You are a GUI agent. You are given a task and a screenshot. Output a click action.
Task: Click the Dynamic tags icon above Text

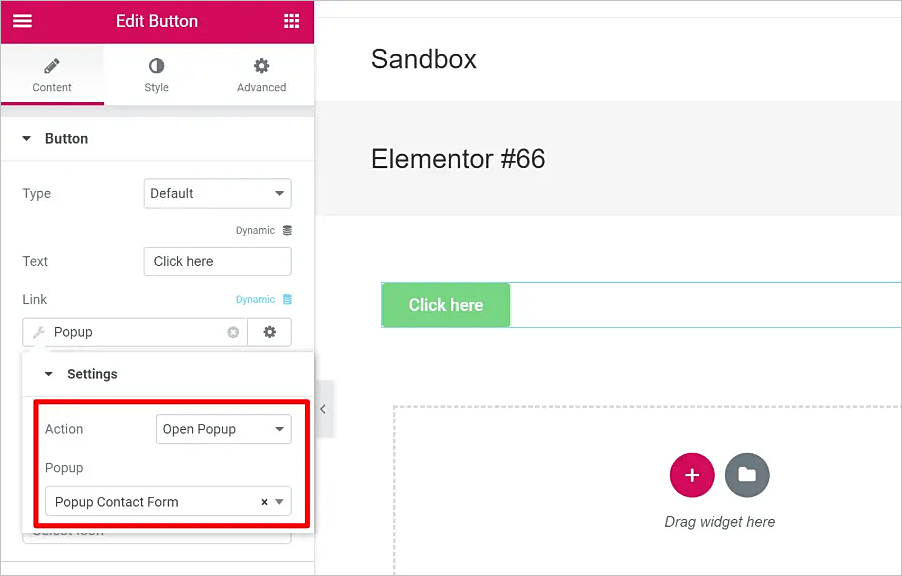pos(287,230)
